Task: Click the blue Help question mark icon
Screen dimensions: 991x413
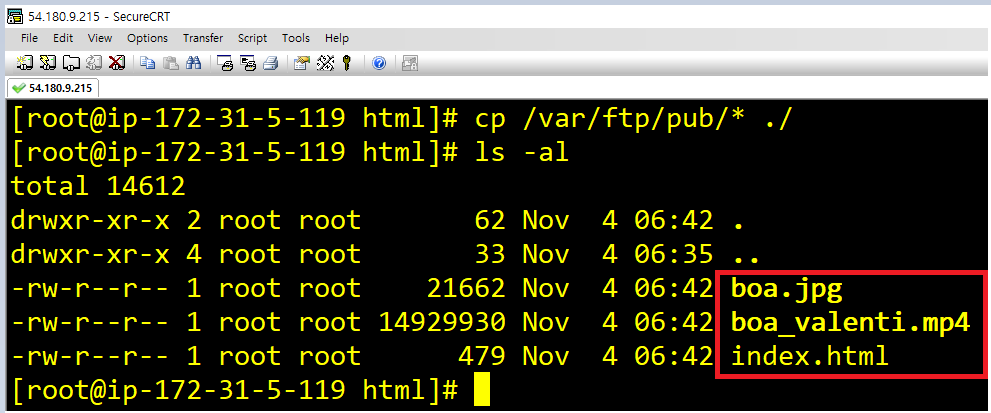Action: (379, 63)
